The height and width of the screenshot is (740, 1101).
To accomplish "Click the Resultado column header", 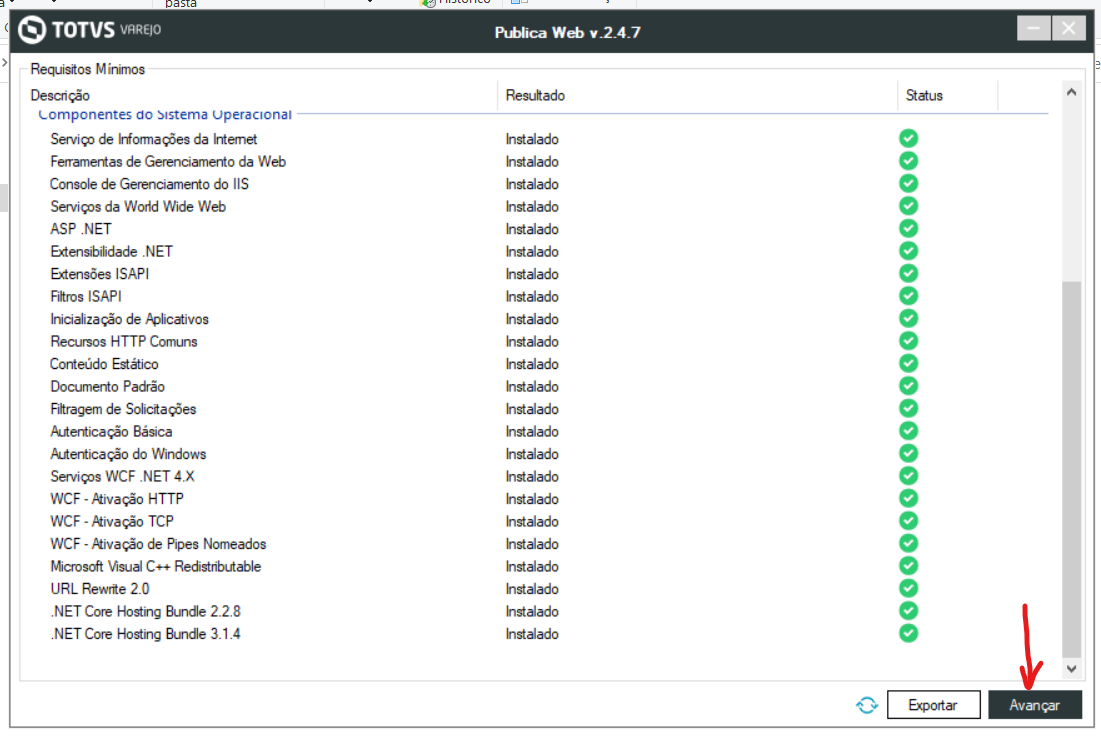I will [535, 95].
